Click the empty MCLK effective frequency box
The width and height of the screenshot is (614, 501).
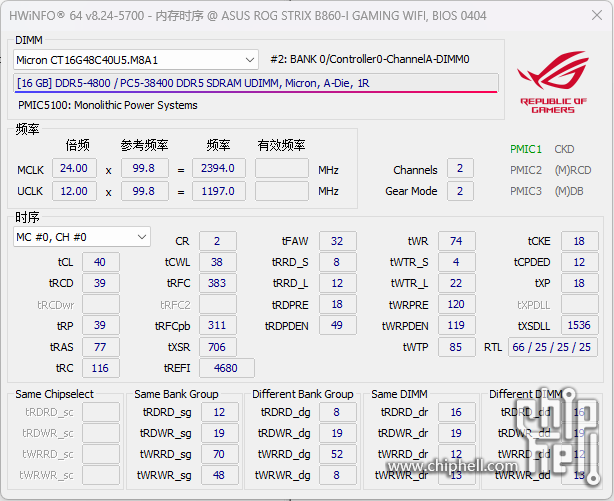(282, 168)
